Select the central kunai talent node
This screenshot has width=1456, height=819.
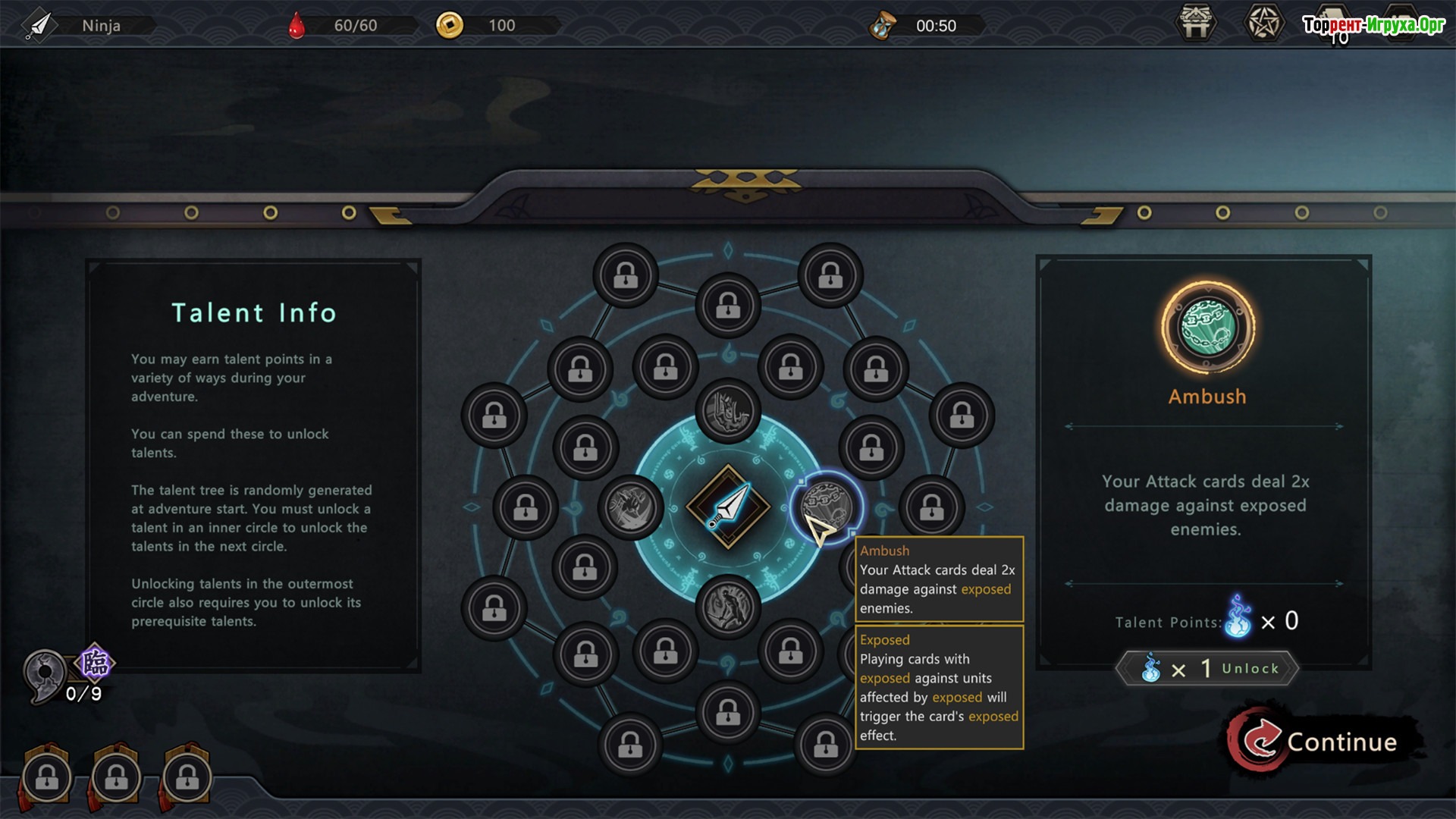(x=727, y=507)
